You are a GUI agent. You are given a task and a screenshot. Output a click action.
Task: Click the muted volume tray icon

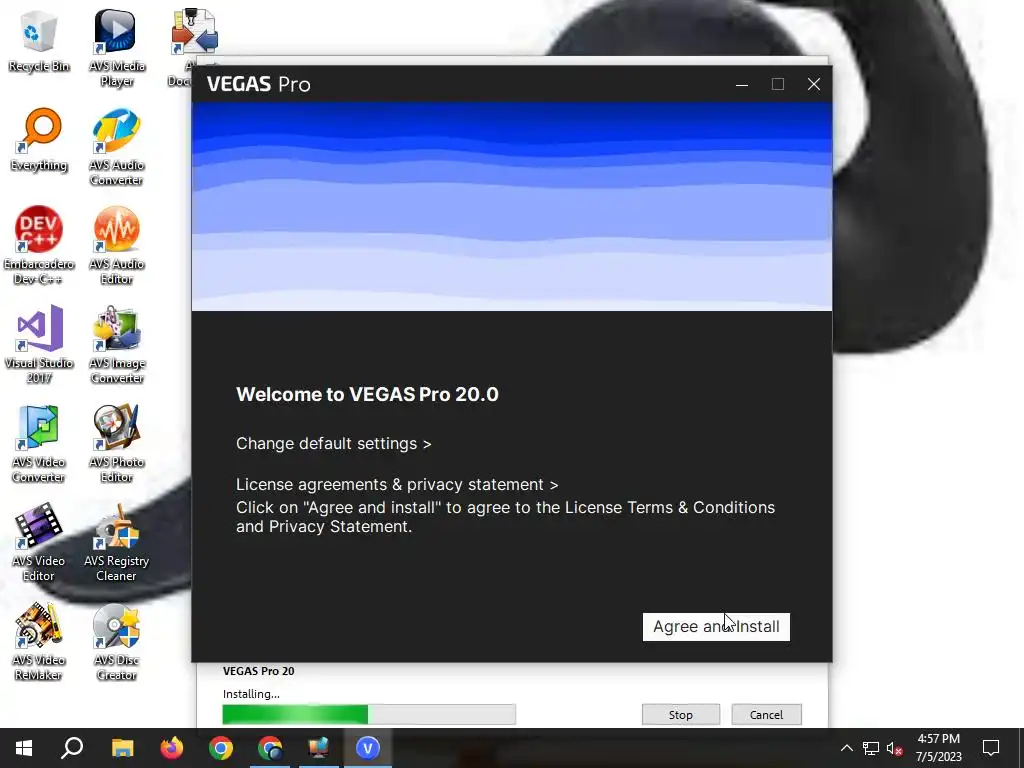pos(895,748)
